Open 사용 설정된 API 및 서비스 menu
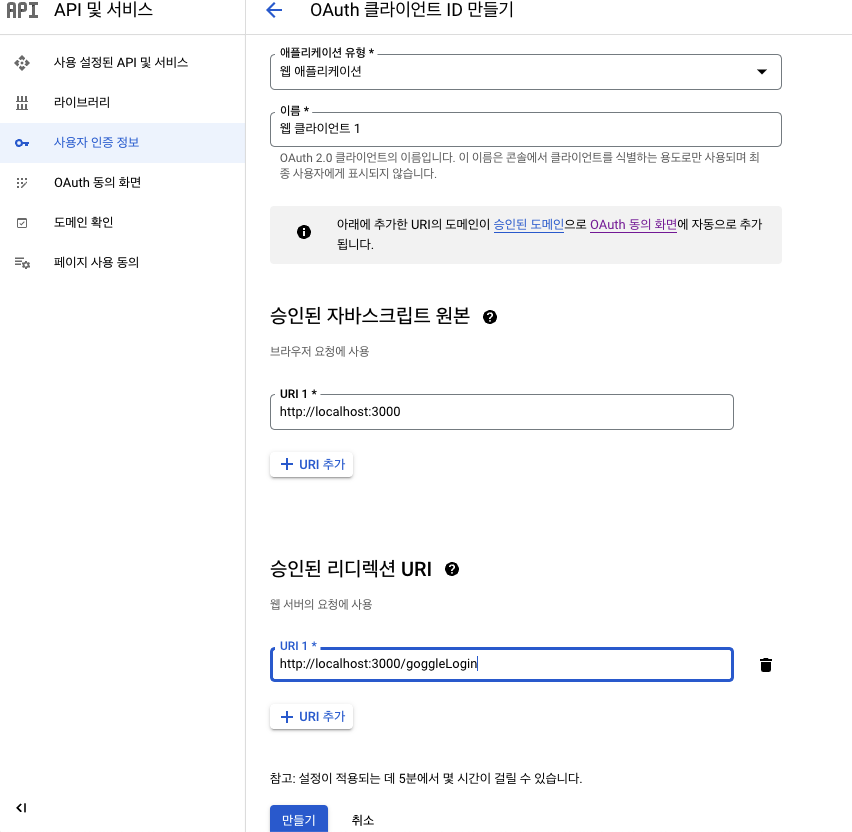The image size is (852, 832). pyautogui.click(x=121, y=63)
